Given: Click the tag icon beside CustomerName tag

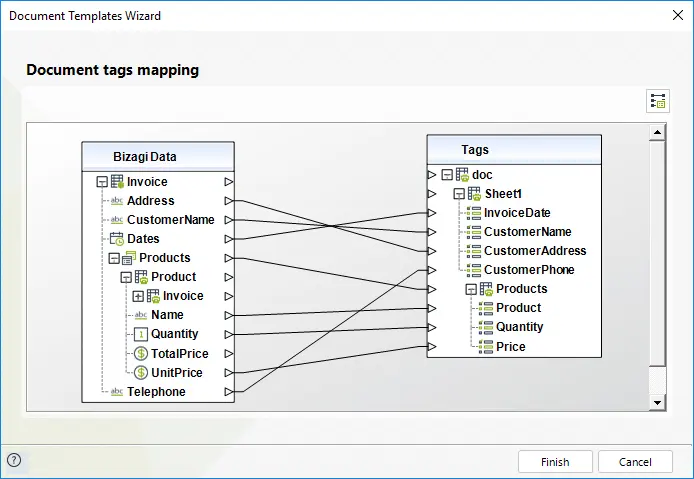Looking at the screenshot, I should (x=474, y=232).
